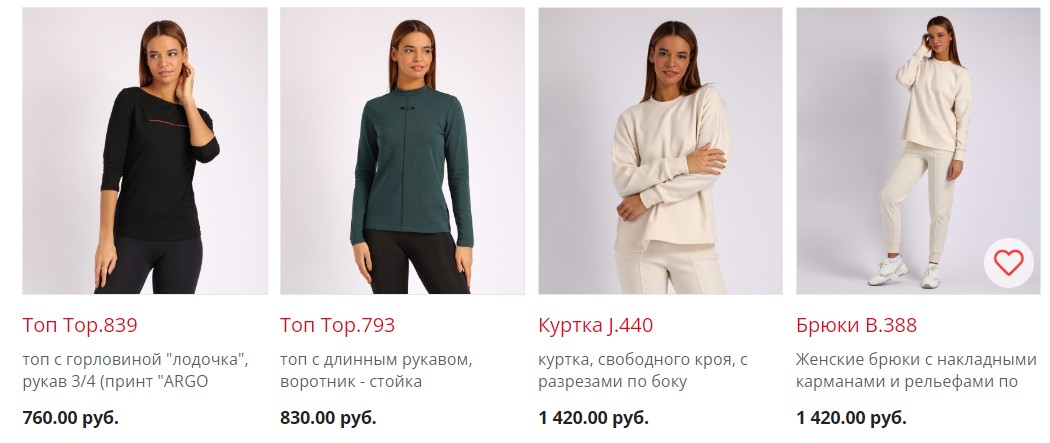
Task: Select the Брюки B.388 price 1 420.00
Action: (x=851, y=418)
